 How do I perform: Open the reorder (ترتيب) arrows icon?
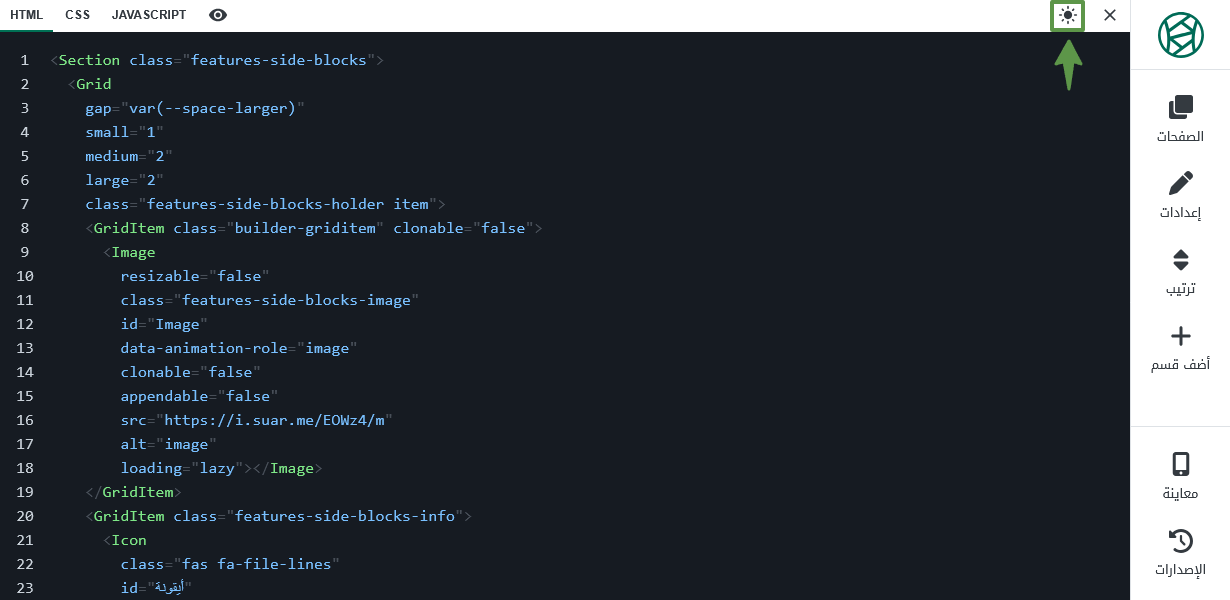(x=1180, y=260)
